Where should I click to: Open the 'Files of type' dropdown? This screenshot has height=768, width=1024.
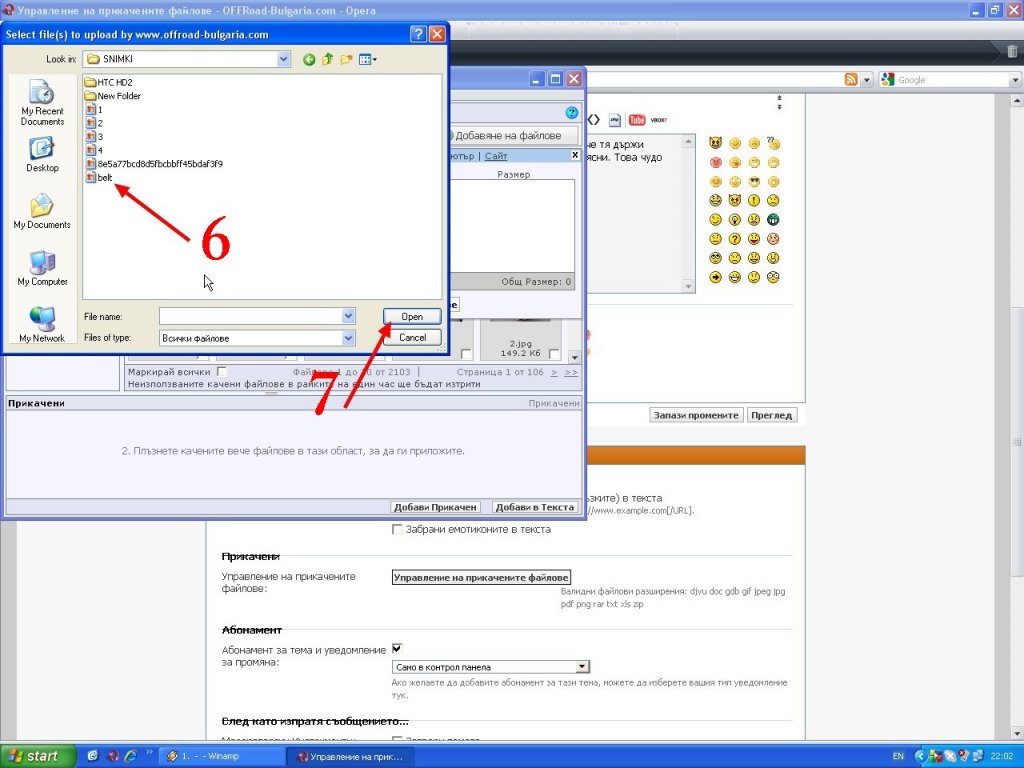[x=348, y=338]
